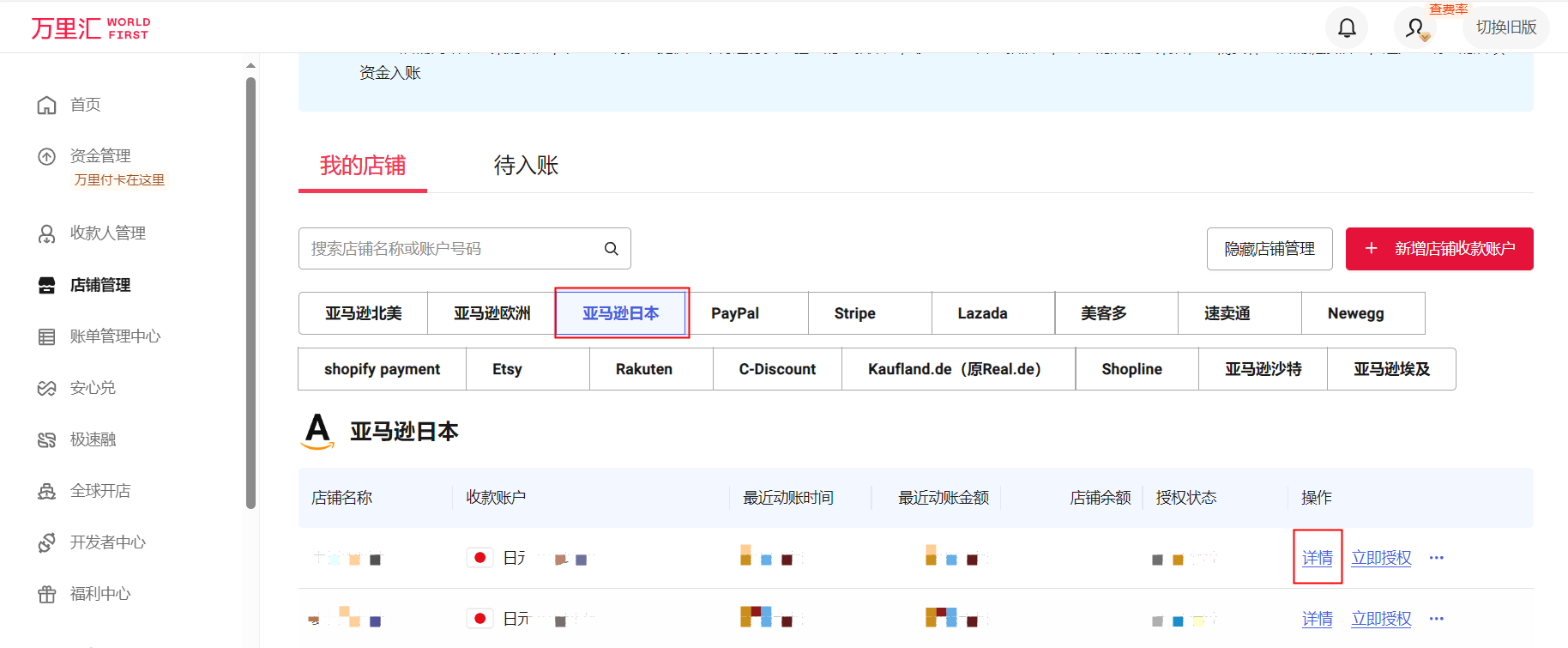Click the 首页 home icon in sidebar
This screenshot has width=1568, height=648.
46,105
